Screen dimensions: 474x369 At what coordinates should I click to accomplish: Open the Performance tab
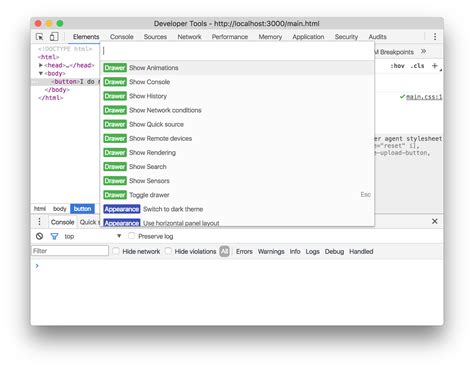coord(230,37)
